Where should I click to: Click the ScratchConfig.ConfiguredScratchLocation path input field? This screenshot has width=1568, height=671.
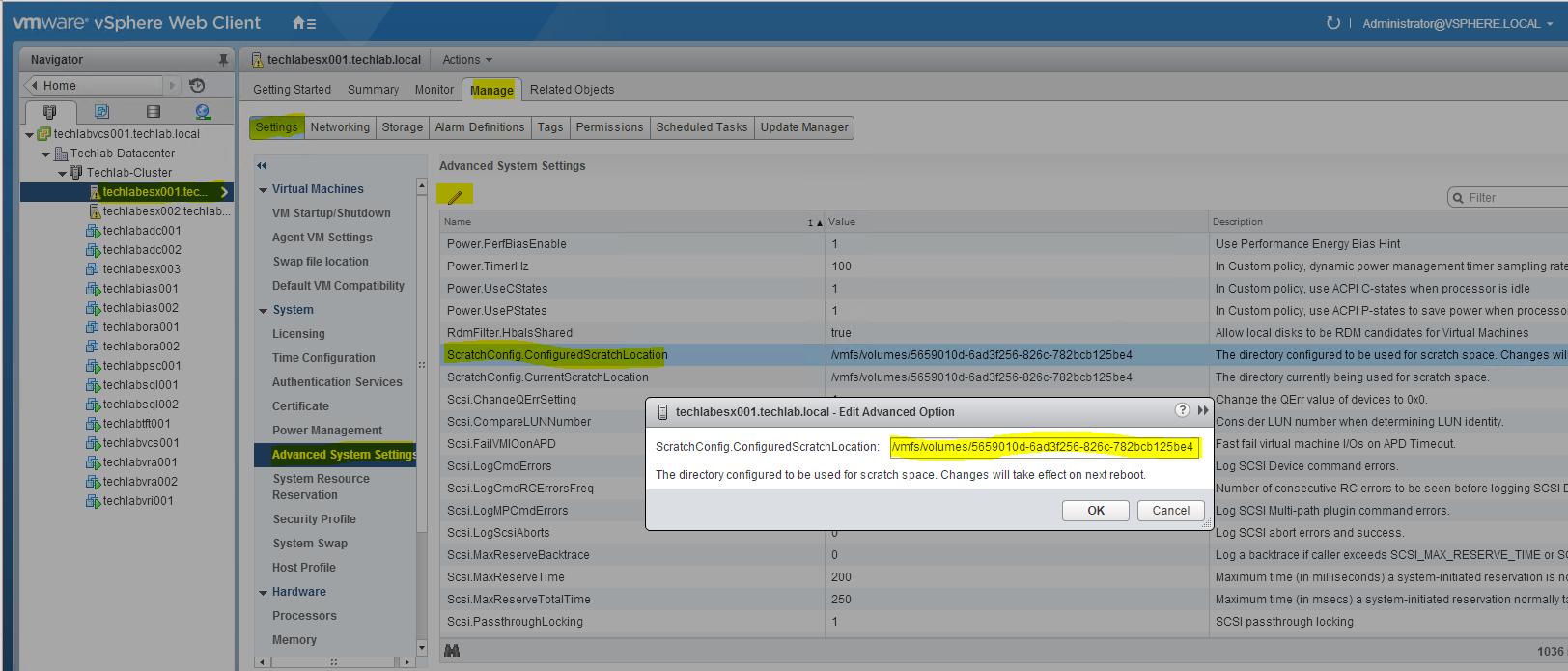(1044, 447)
